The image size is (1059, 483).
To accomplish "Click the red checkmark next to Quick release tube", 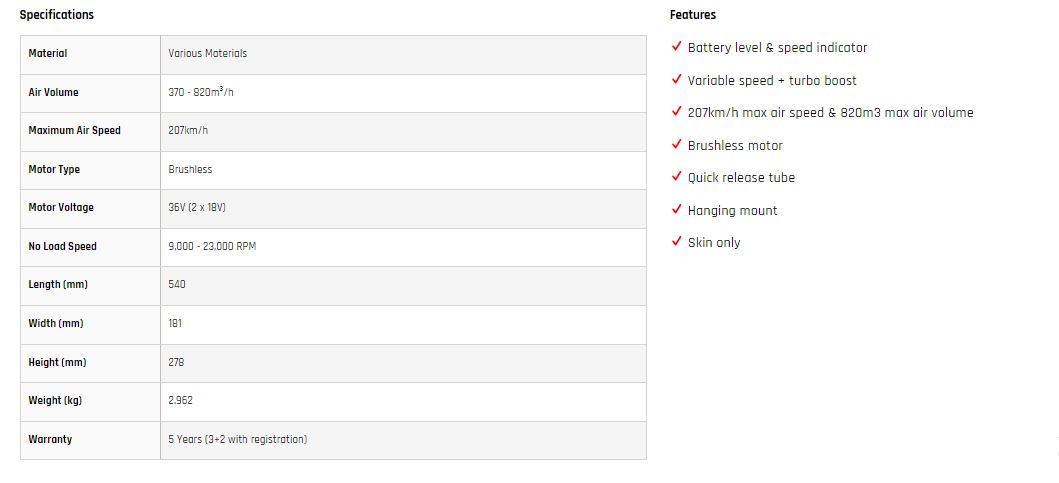I will click(676, 176).
